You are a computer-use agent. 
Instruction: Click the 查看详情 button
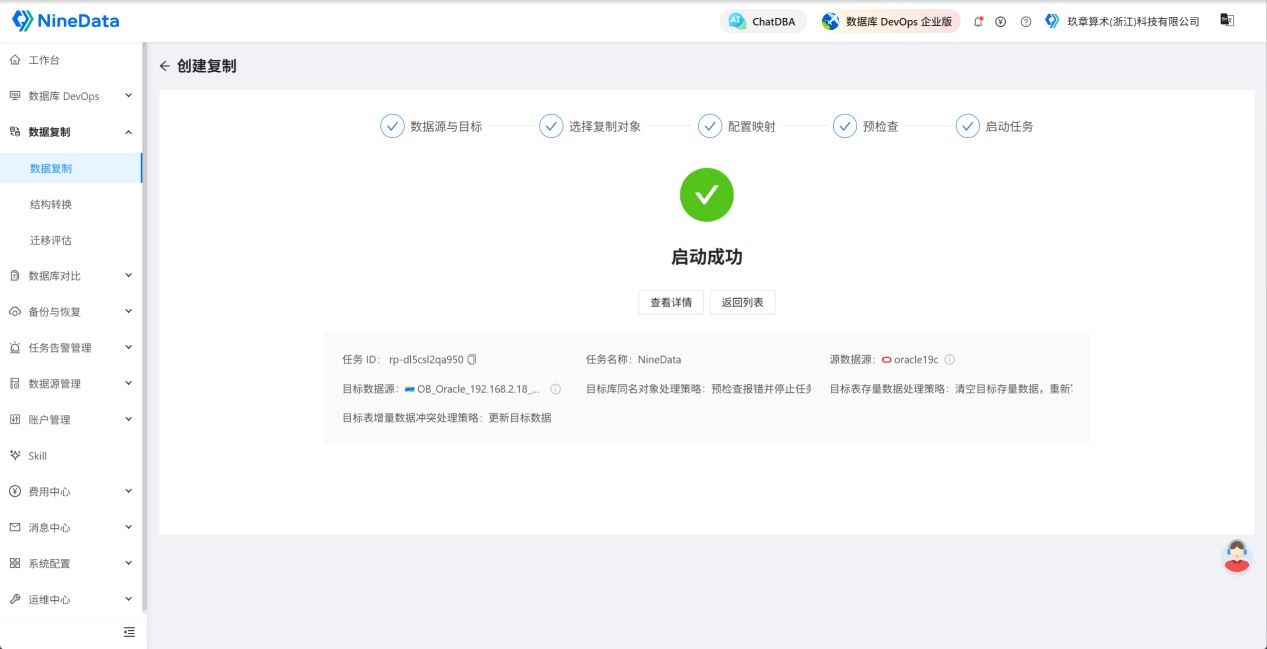pos(671,302)
